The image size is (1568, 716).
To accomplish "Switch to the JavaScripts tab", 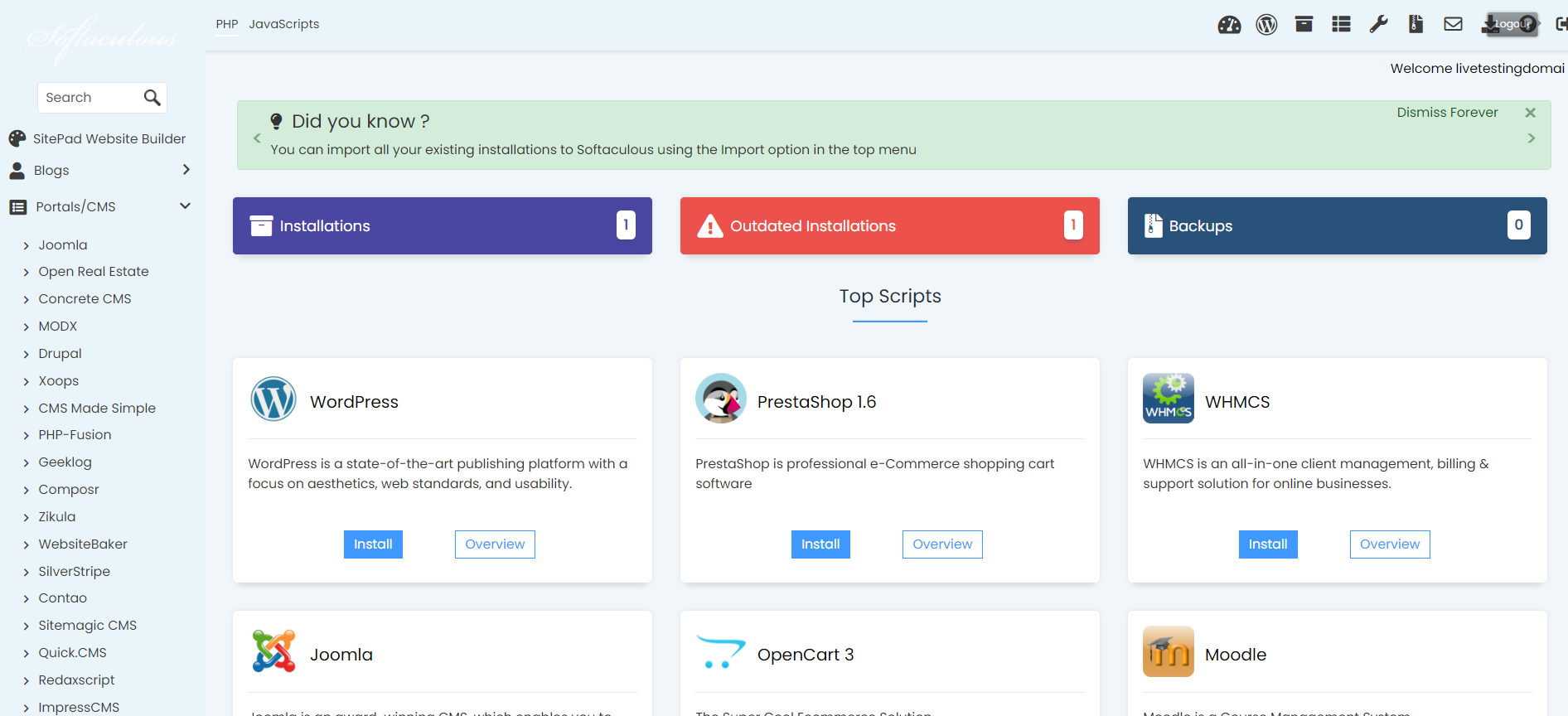I will tap(284, 24).
